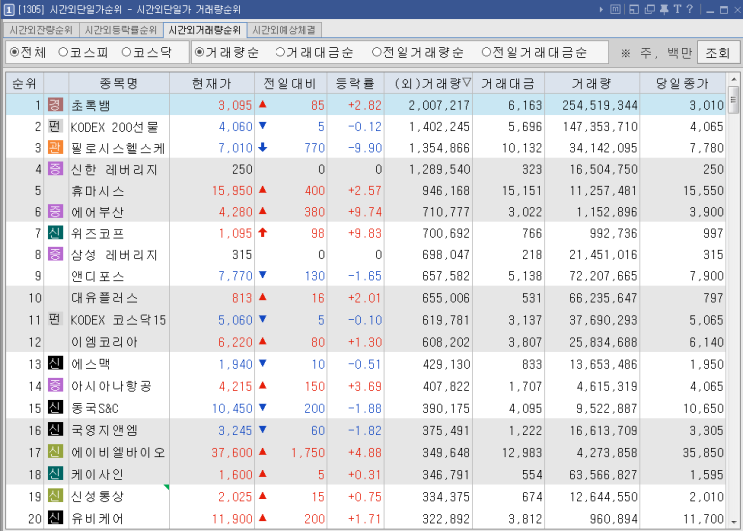Screen dimensions: 743x531
Task: Click the 증 badge next to 신한 레버리지
Action: (55, 169)
